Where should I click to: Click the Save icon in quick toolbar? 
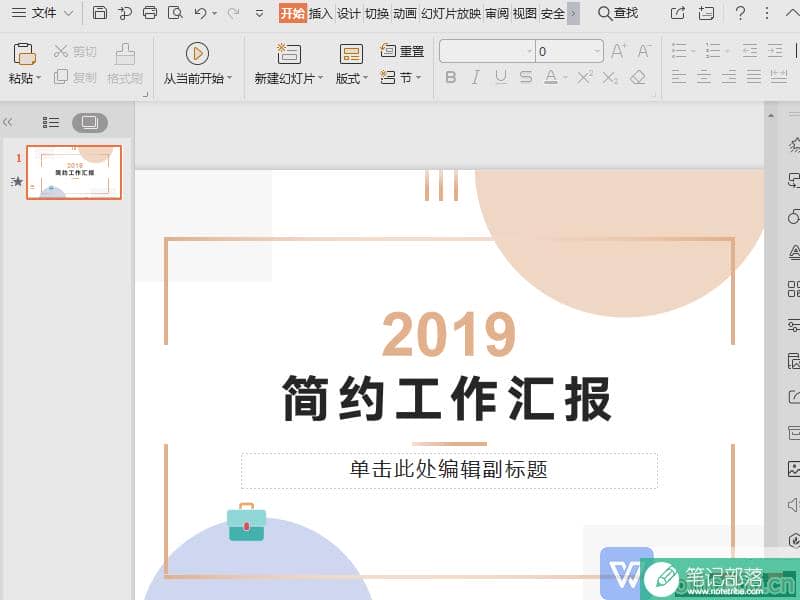[99, 13]
